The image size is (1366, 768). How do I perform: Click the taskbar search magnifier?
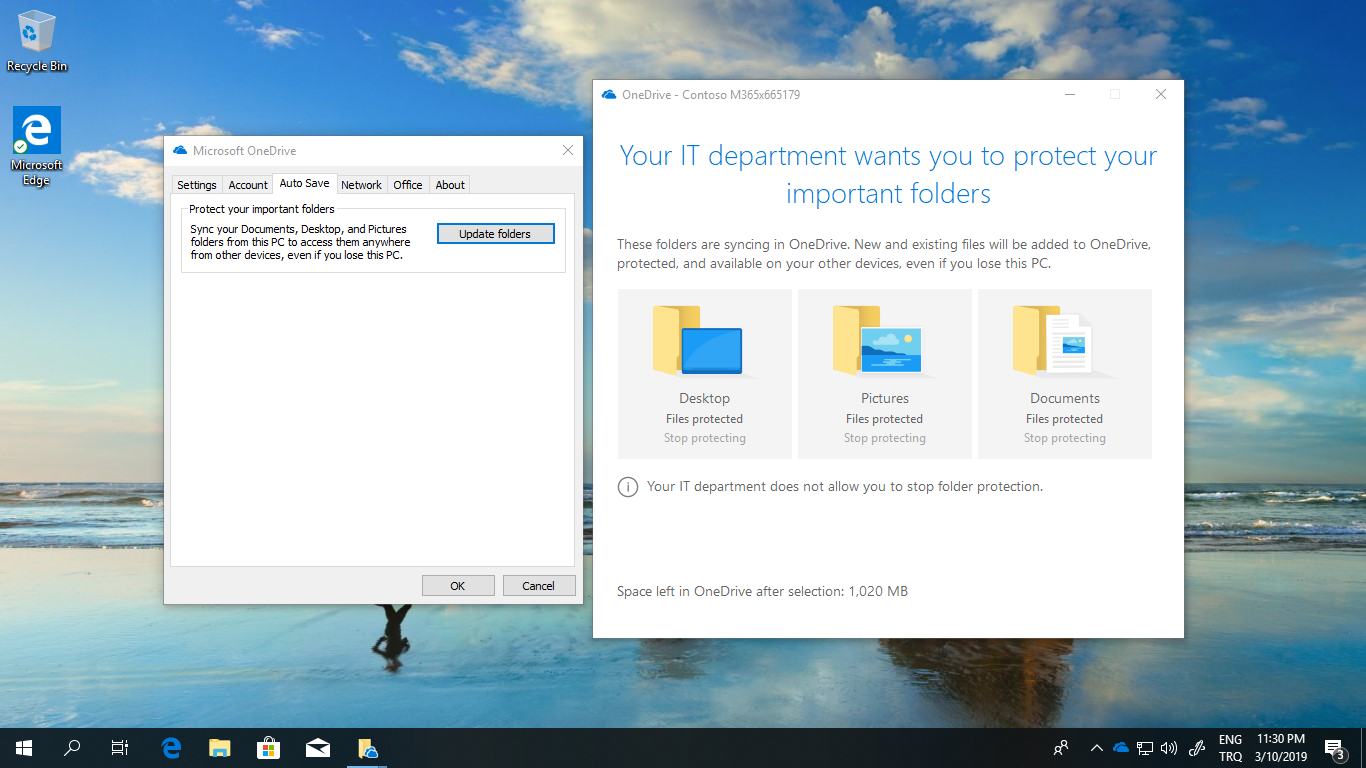(72, 748)
